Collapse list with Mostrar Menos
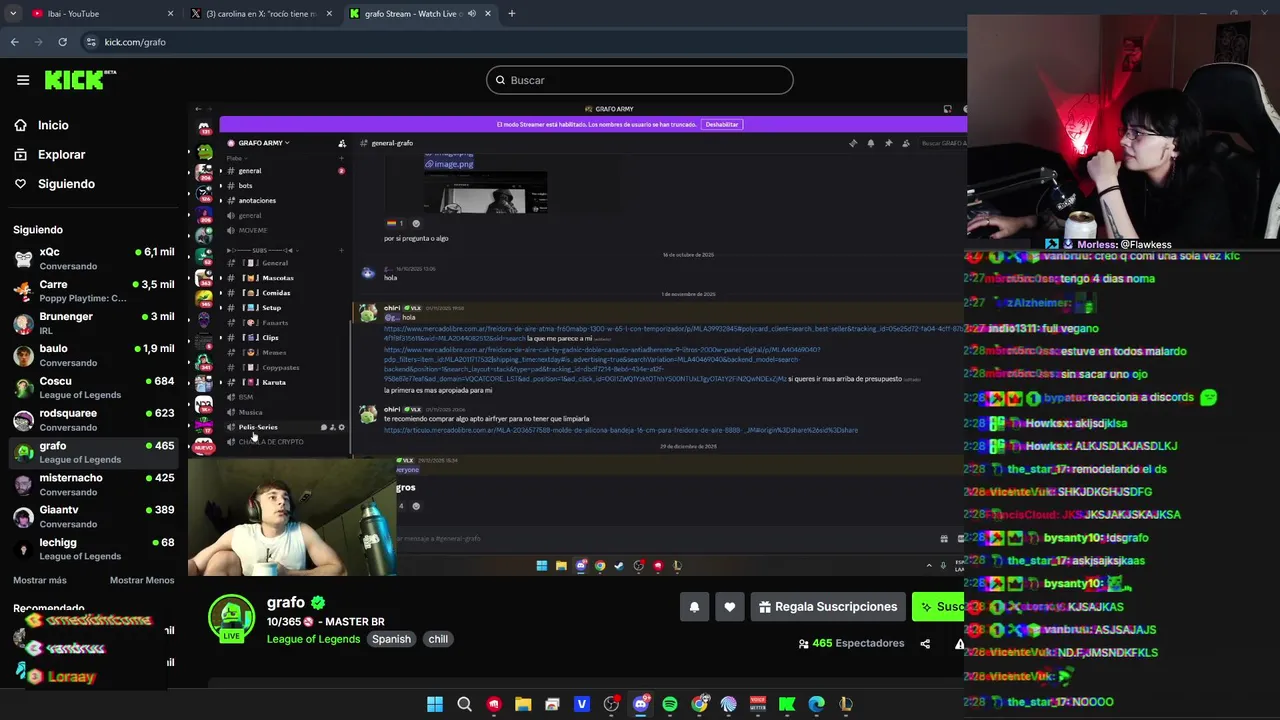This screenshot has width=1280, height=720. (x=142, y=580)
